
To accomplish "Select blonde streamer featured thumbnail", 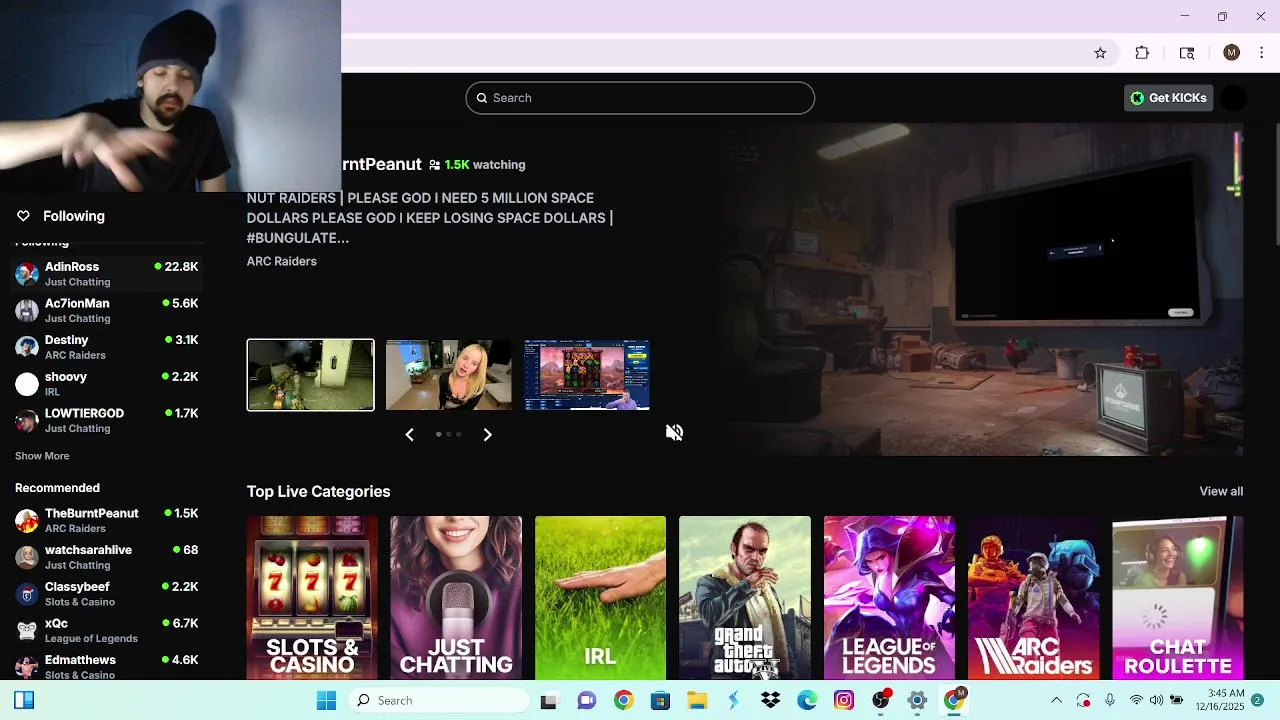I will tap(448, 375).
